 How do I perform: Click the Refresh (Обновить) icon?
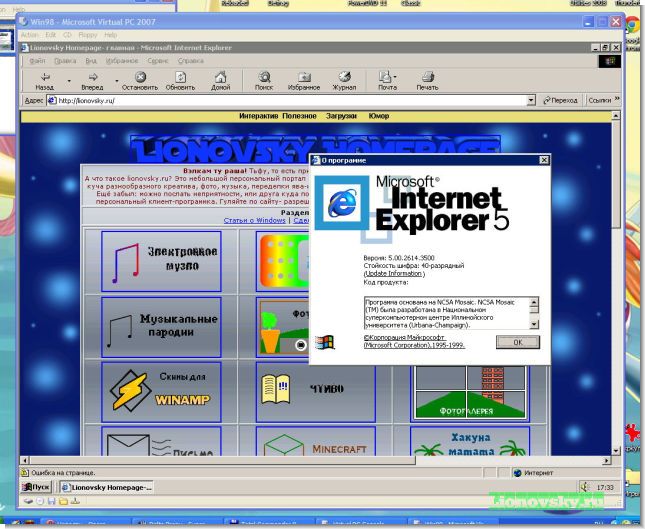pyautogui.click(x=181, y=80)
